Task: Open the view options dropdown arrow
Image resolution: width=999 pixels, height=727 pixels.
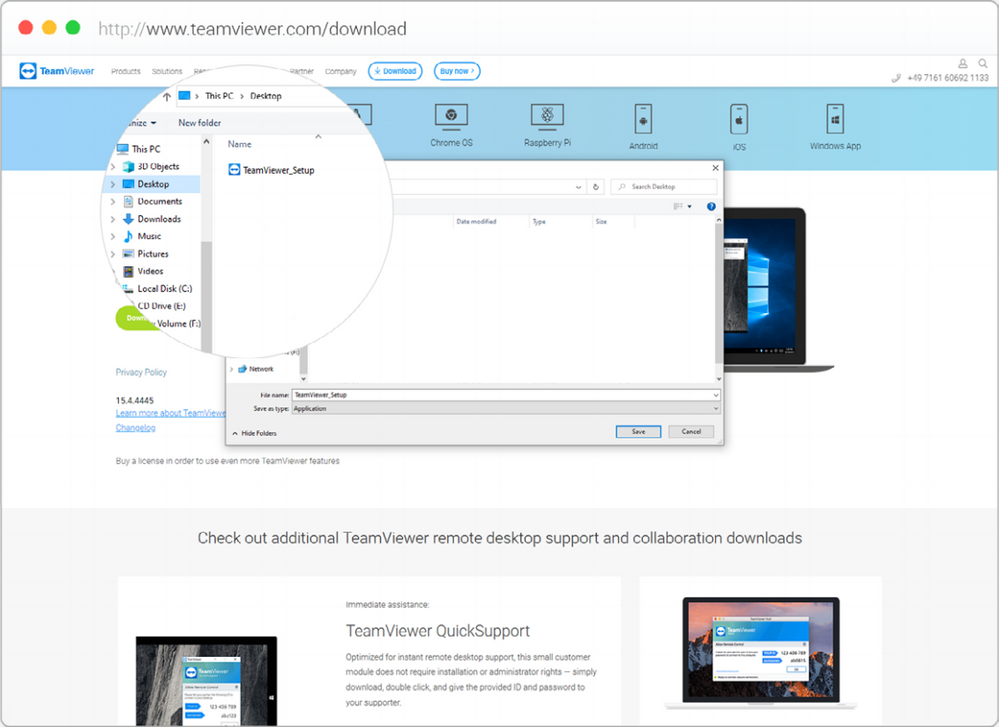Action: 689,206
